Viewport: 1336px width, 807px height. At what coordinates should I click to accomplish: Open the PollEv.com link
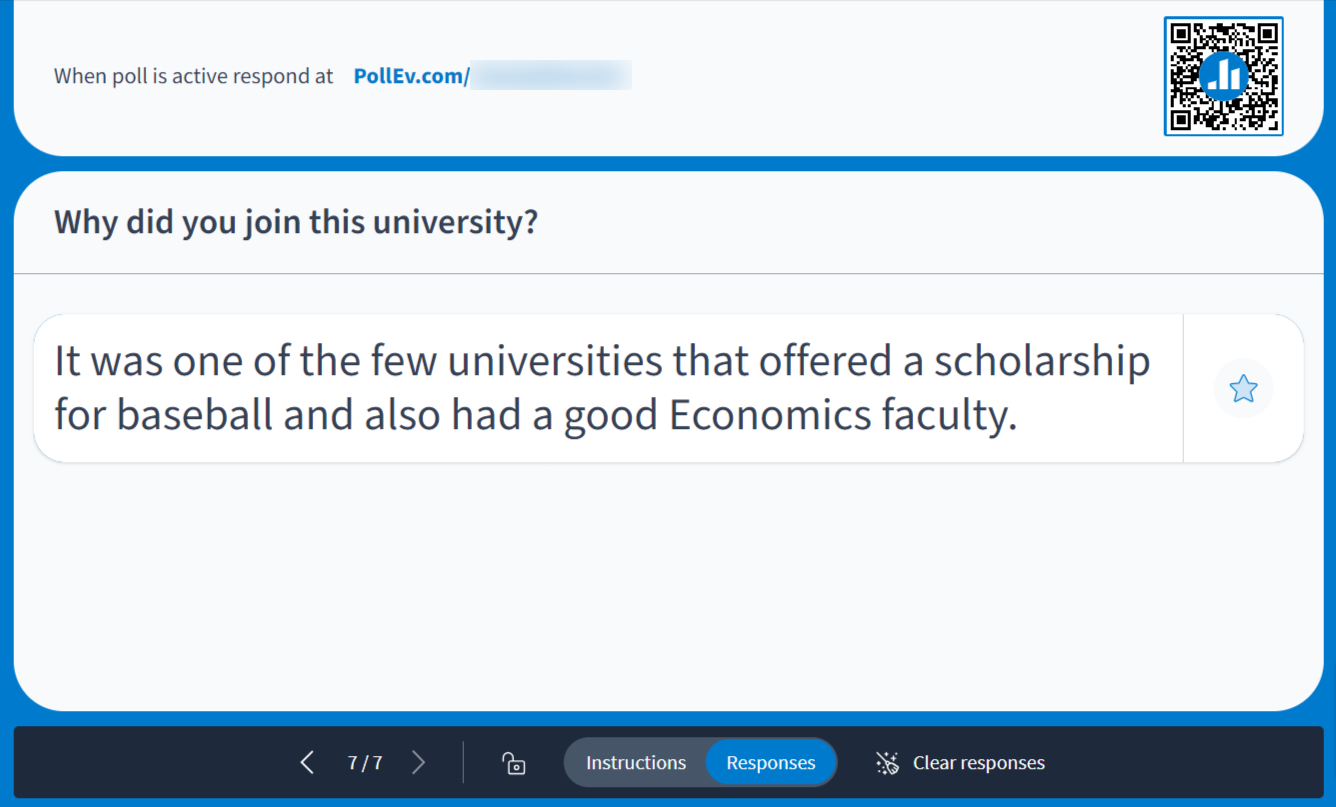[x=411, y=76]
